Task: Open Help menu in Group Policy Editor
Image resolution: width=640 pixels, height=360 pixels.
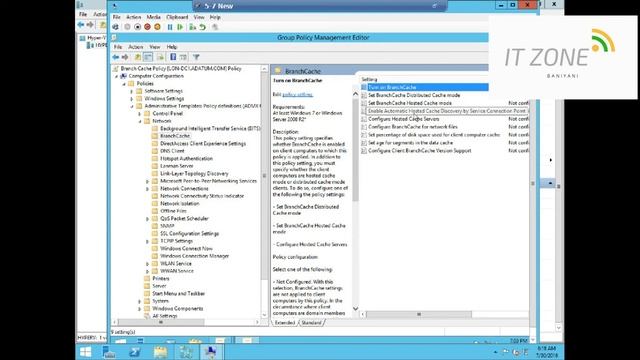Action: point(172,47)
